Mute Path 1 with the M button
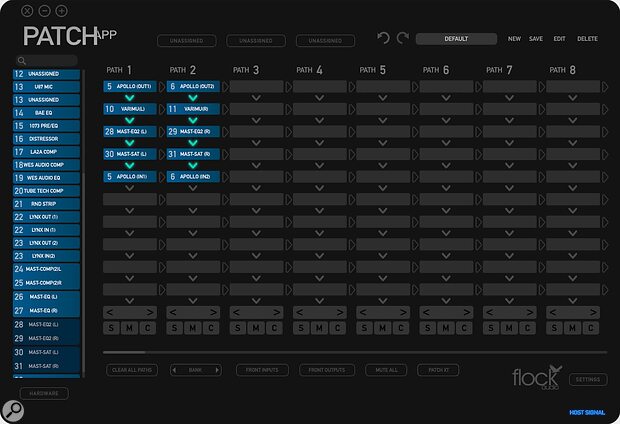This screenshot has width=620, height=424. tap(129, 328)
